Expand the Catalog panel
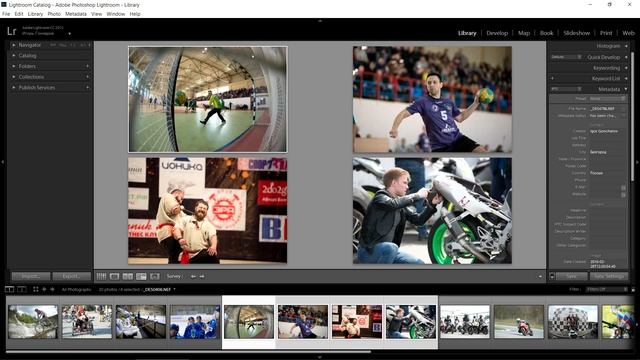 [x=13, y=56]
